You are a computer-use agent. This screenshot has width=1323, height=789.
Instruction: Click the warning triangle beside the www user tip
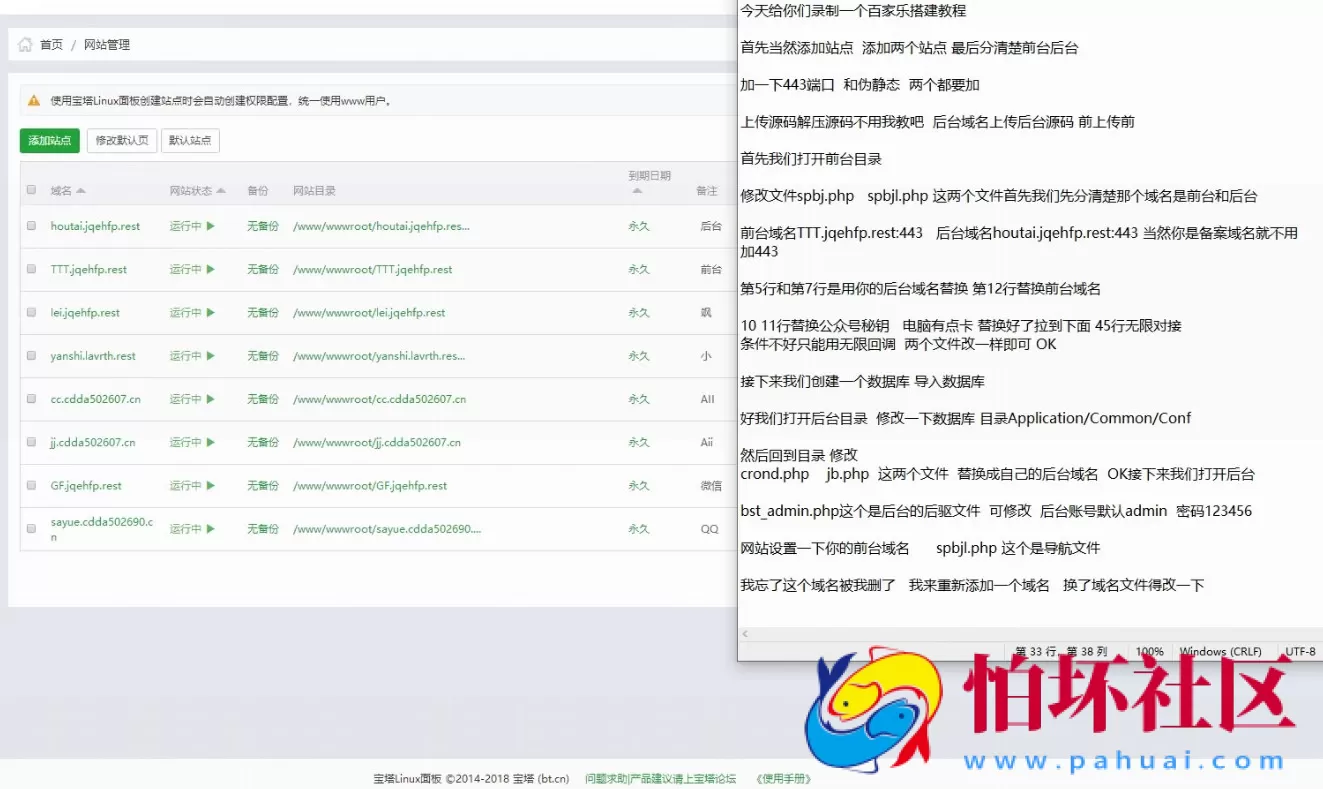pos(33,99)
